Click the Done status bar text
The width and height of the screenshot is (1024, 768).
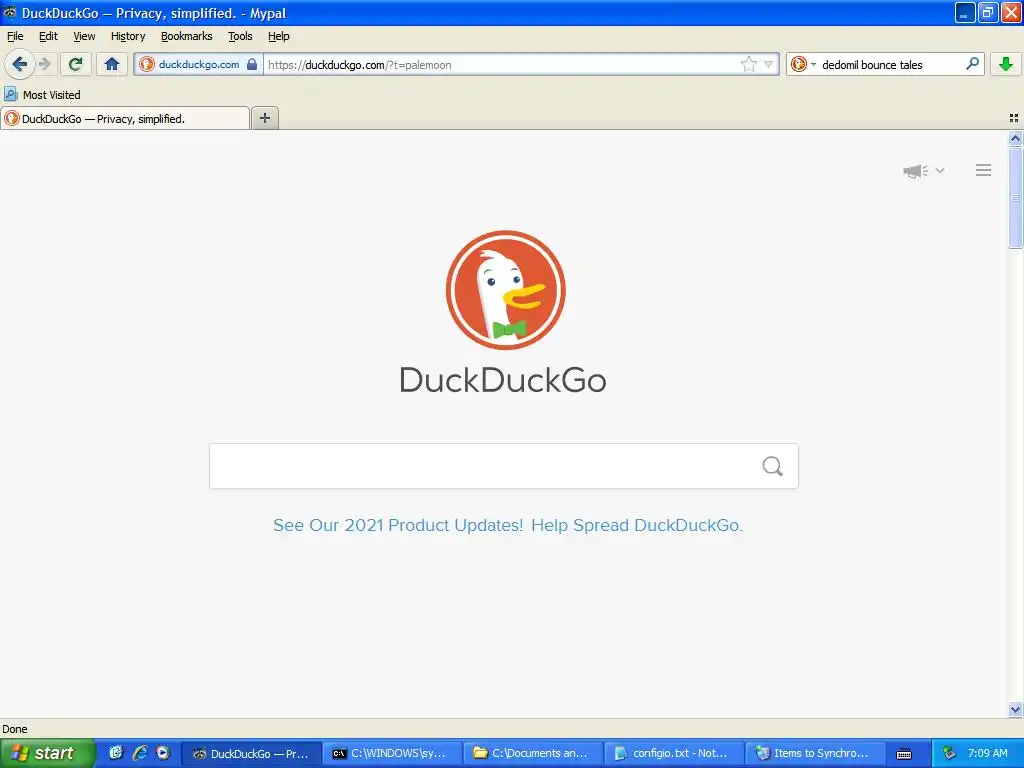coord(14,729)
